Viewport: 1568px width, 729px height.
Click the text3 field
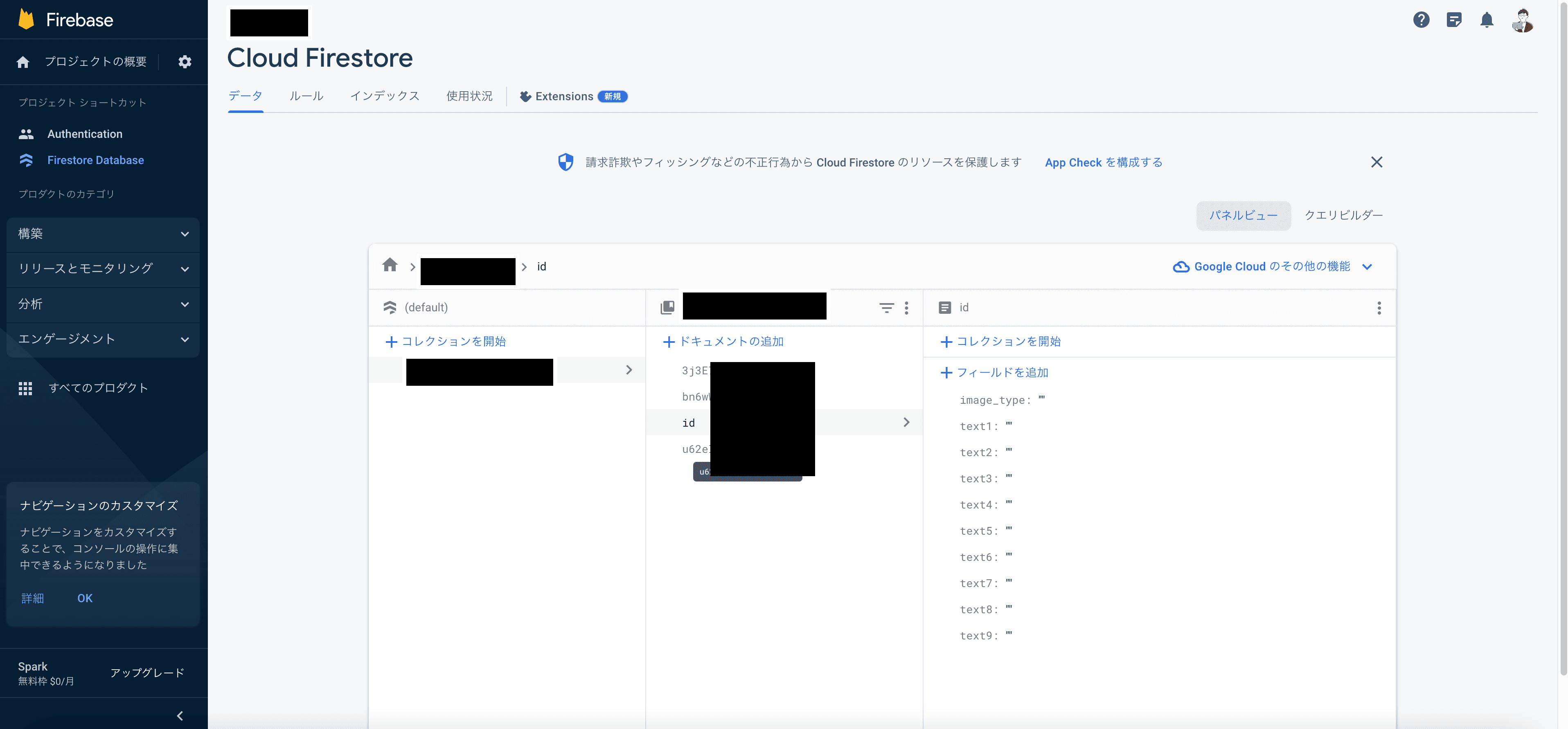pyautogui.click(x=985, y=478)
